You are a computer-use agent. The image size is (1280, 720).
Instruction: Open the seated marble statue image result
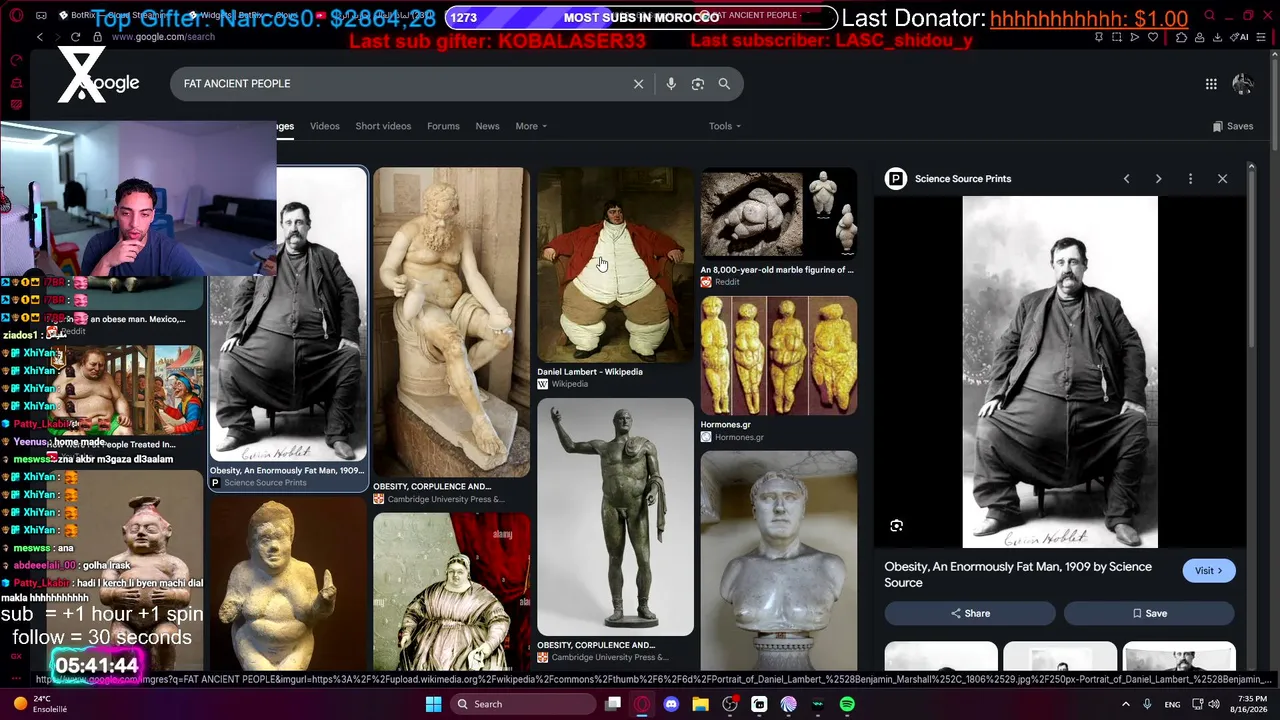(x=451, y=322)
